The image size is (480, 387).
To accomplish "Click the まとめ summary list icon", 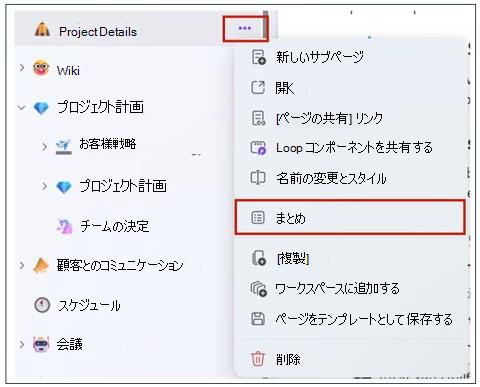I will 258,218.
